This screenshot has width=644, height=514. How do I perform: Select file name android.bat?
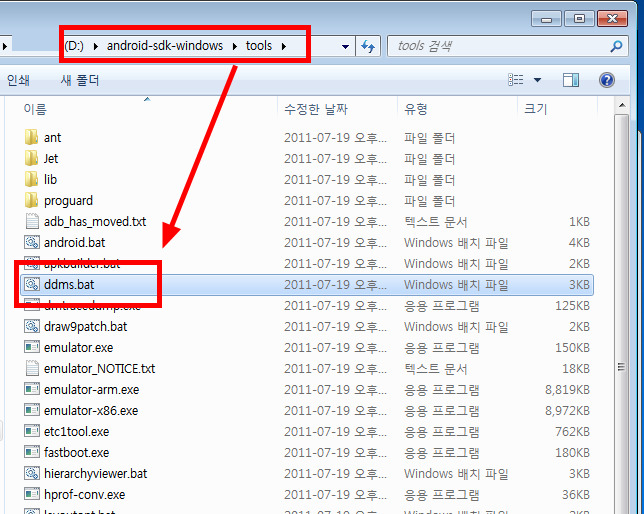coord(74,242)
